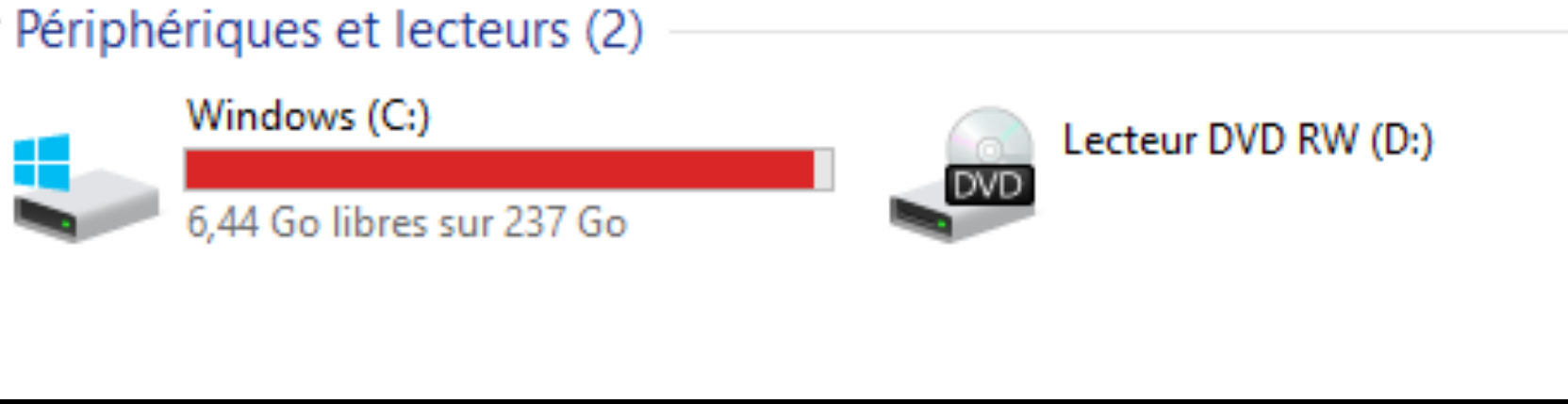This screenshot has width=1568, height=404.
Task: Select the Lecteur DVD RW drive icon
Action: [x=963, y=174]
